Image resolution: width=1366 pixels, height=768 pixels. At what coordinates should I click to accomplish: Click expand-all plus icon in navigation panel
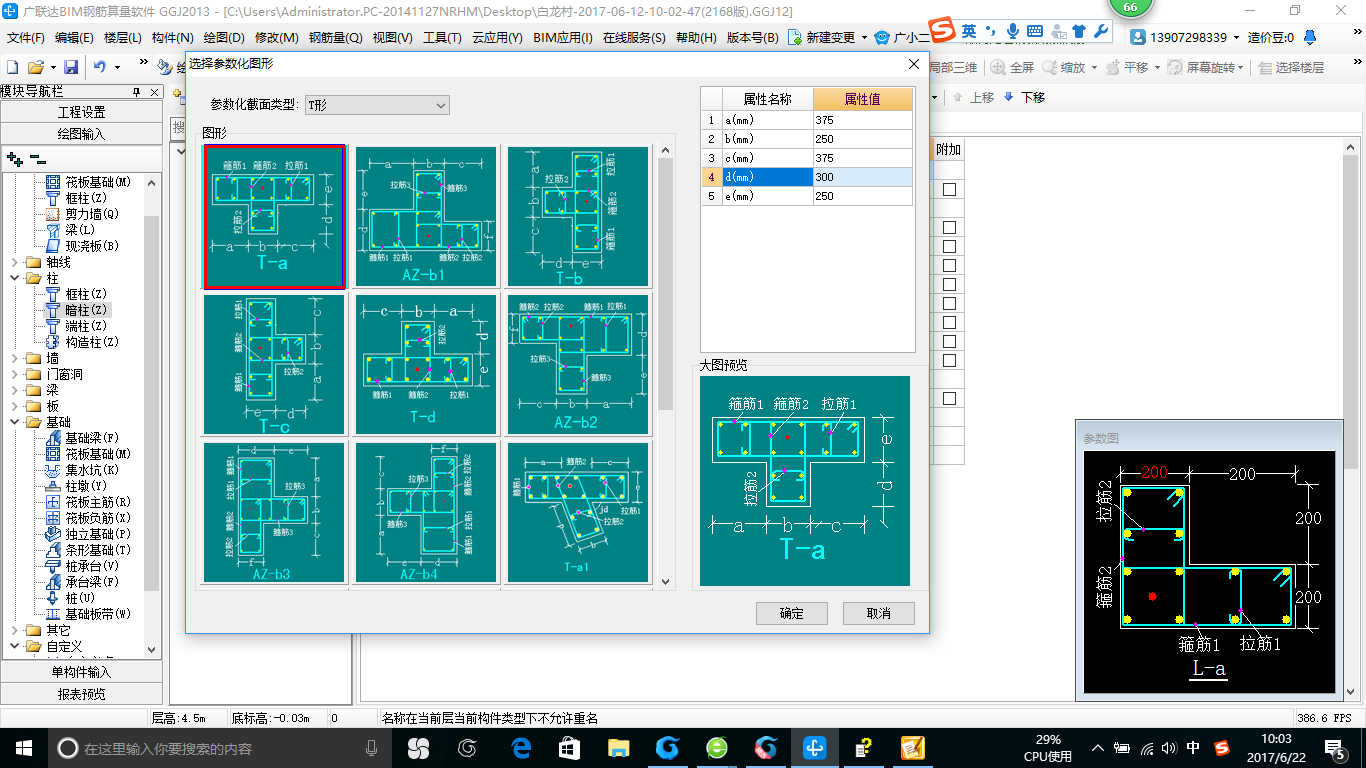pyautogui.click(x=15, y=159)
